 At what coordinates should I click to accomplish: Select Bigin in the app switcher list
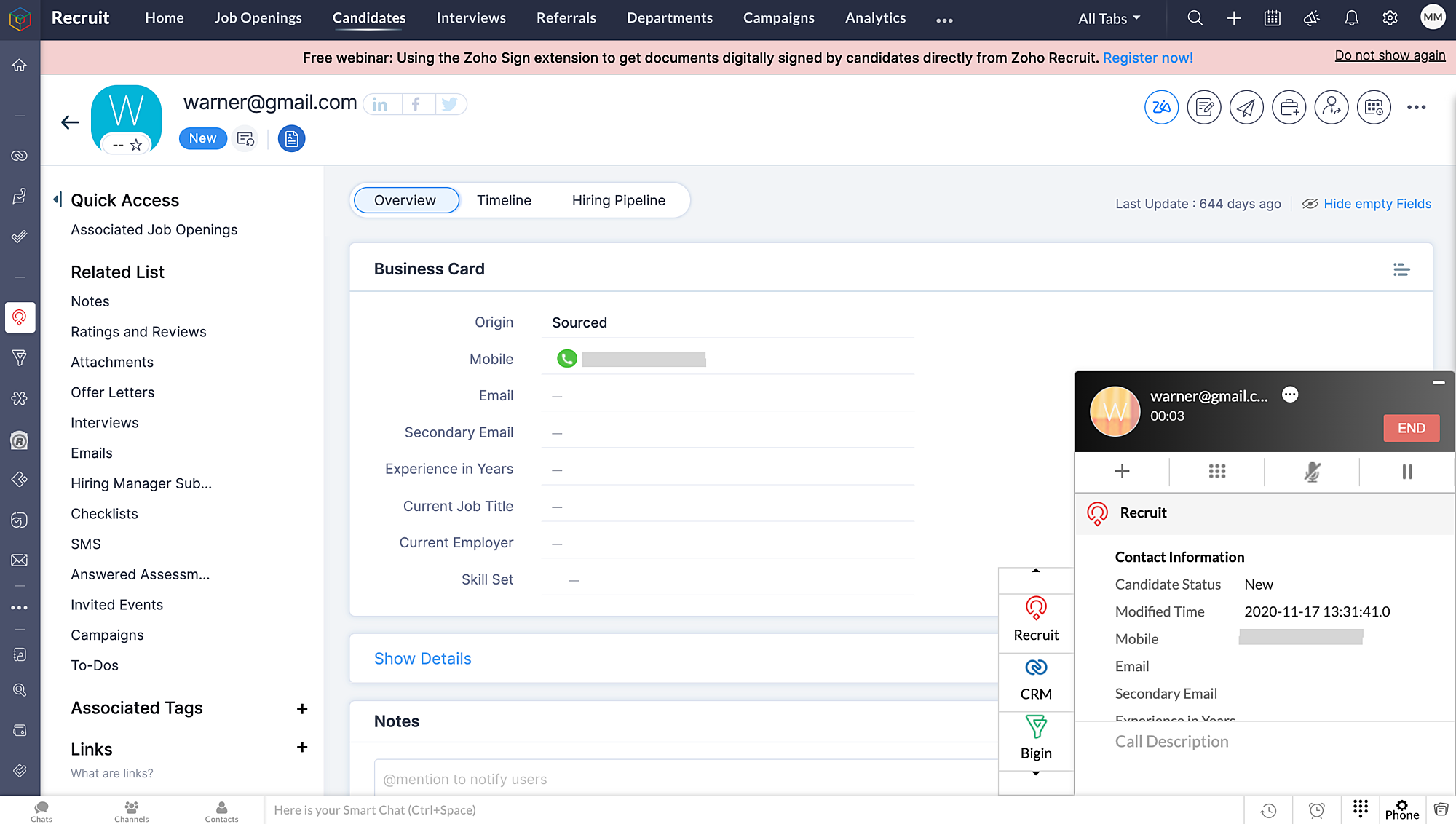click(x=1036, y=740)
